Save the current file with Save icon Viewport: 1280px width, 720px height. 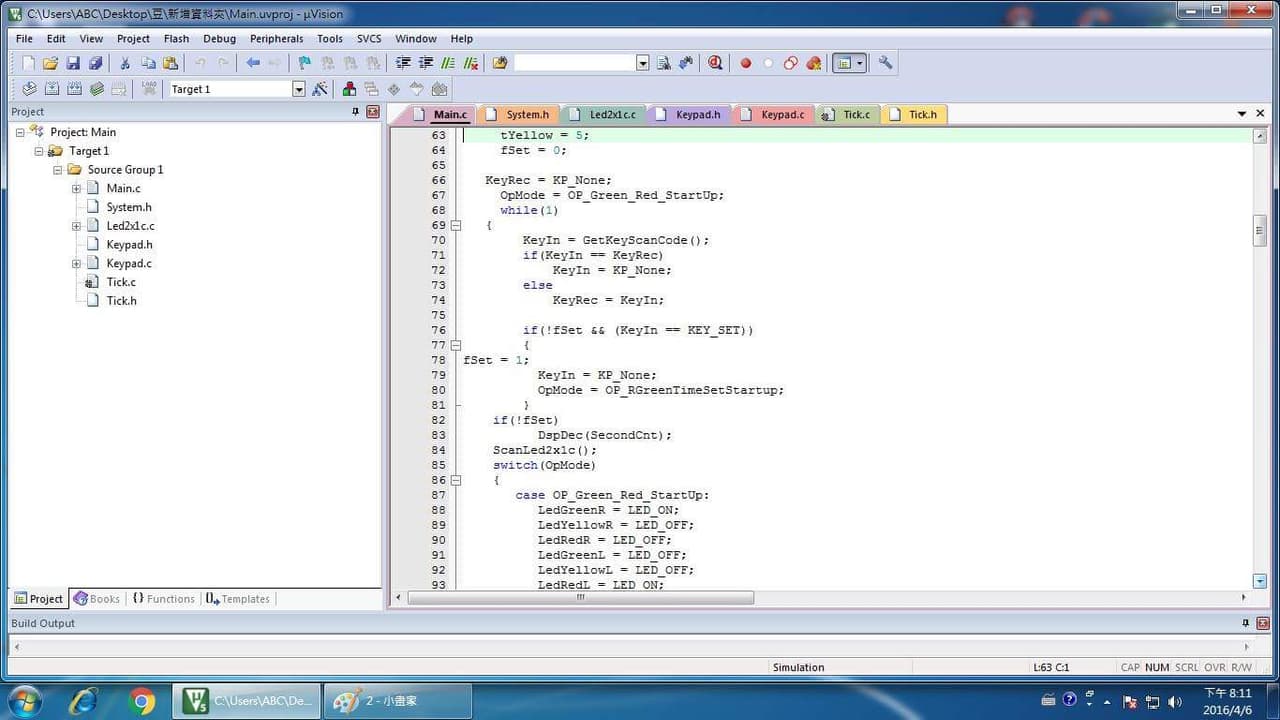73,63
